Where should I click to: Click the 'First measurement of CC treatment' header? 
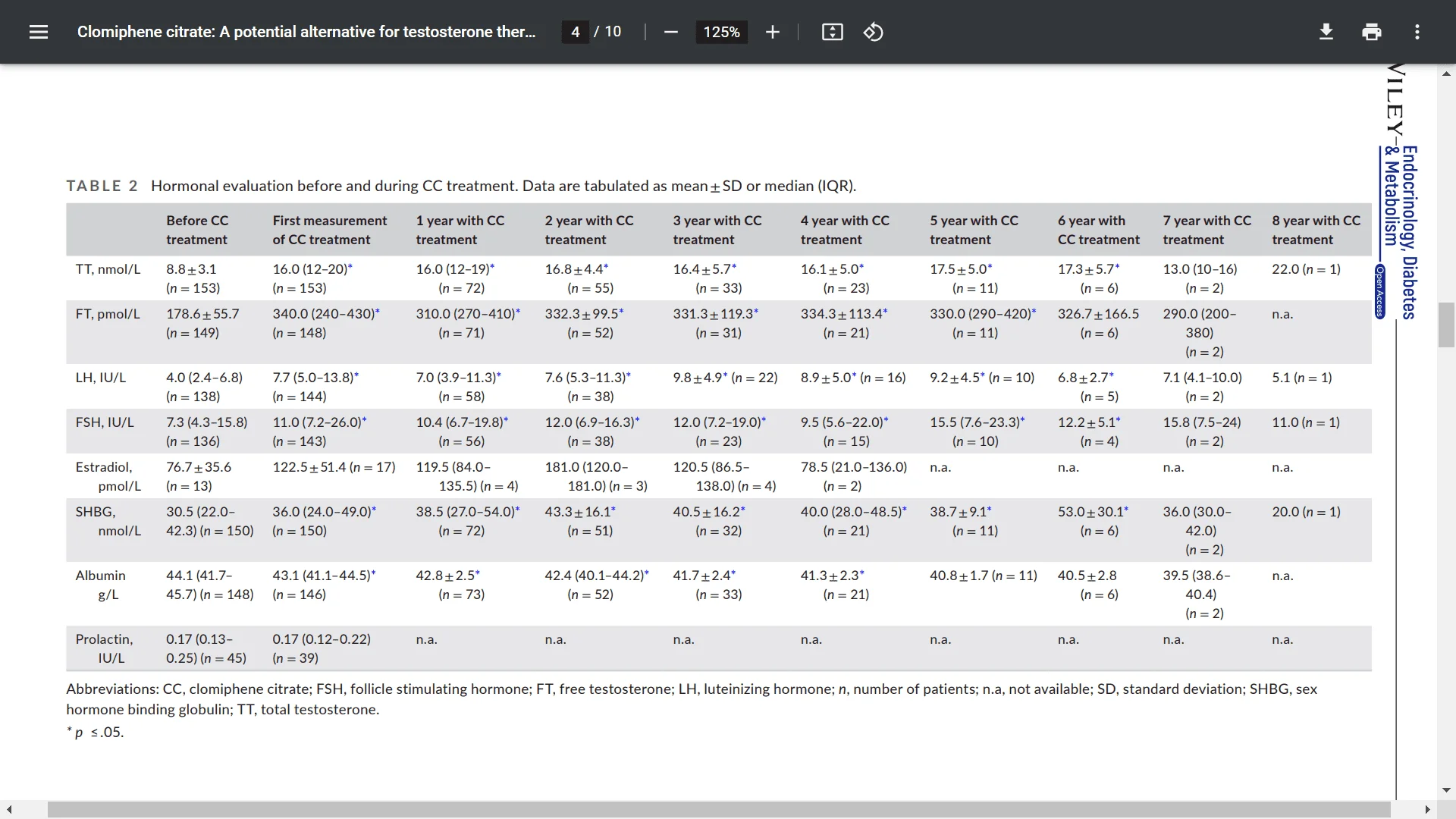coord(330,230)
